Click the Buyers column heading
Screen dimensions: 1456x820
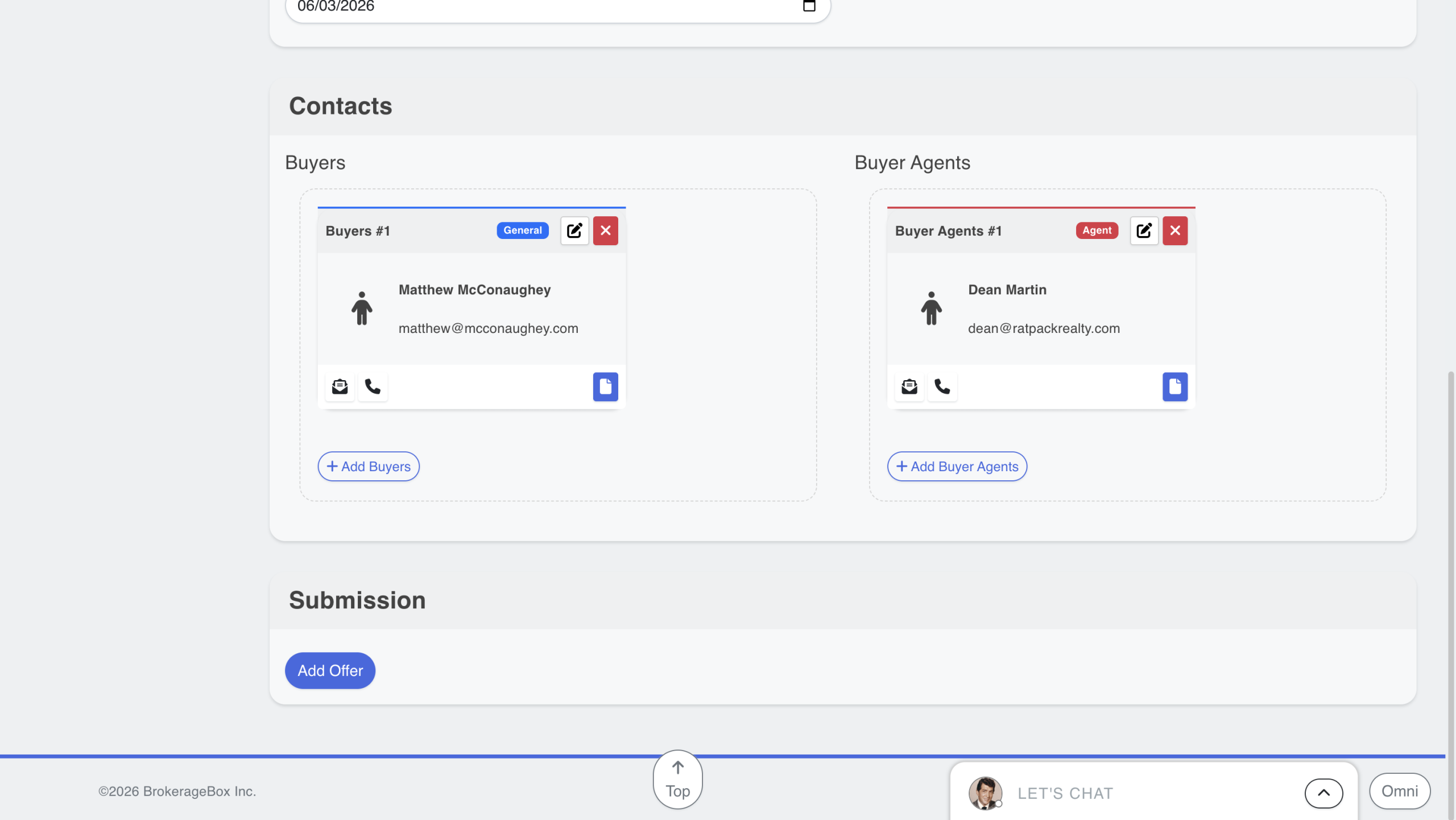315,163
